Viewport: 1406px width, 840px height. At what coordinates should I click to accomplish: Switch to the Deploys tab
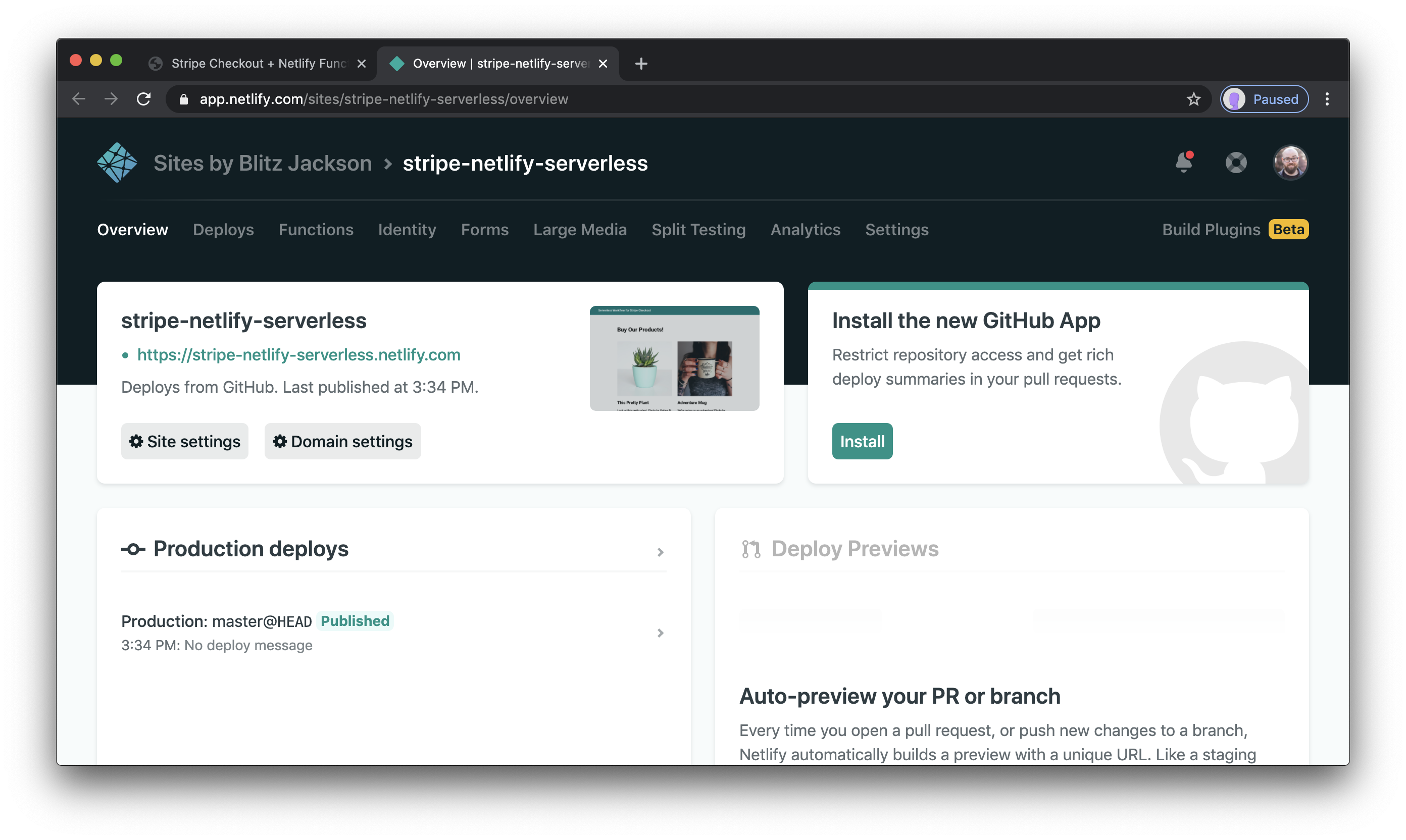223,230
